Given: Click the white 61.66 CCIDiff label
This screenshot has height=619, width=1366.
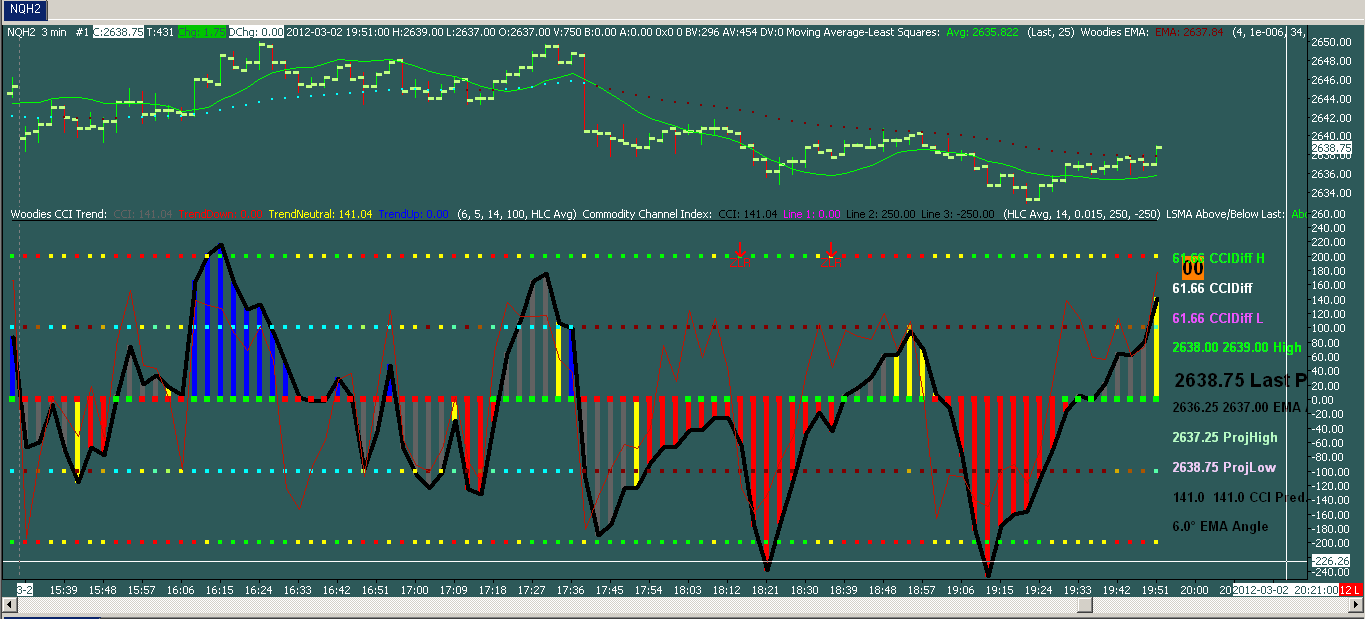Looking at the screenshot, I should [1212, 288].
